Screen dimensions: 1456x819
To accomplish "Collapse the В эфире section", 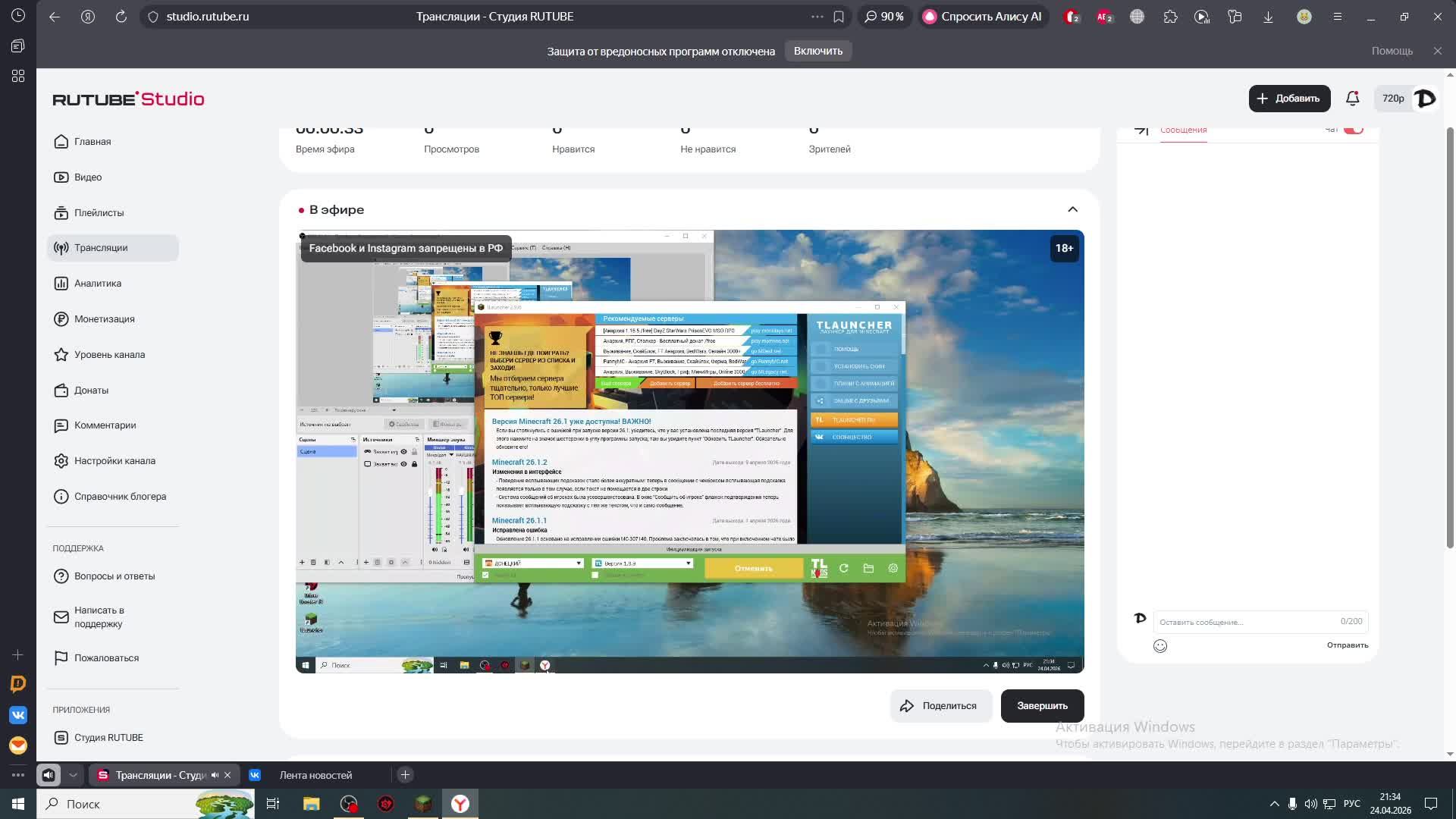I will tap(1072, 209).
